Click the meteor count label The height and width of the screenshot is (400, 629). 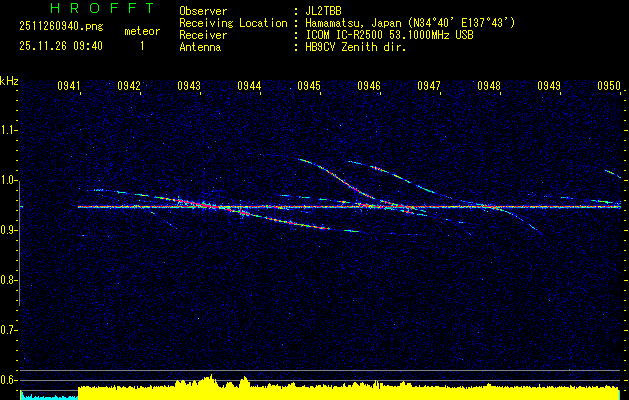click(x=141, y=32)
